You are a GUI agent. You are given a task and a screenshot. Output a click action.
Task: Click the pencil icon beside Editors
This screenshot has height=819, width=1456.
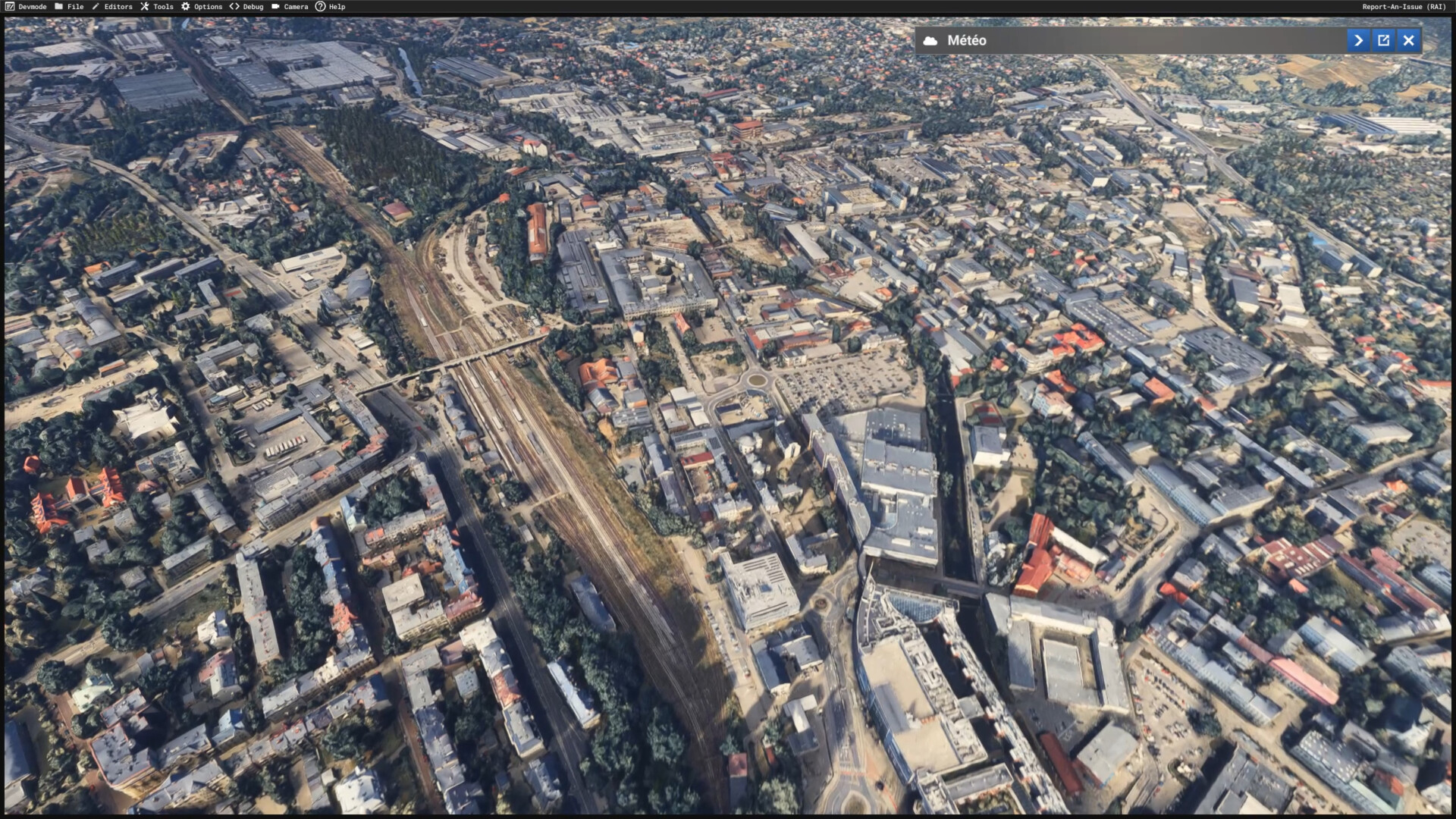point(96,7)
